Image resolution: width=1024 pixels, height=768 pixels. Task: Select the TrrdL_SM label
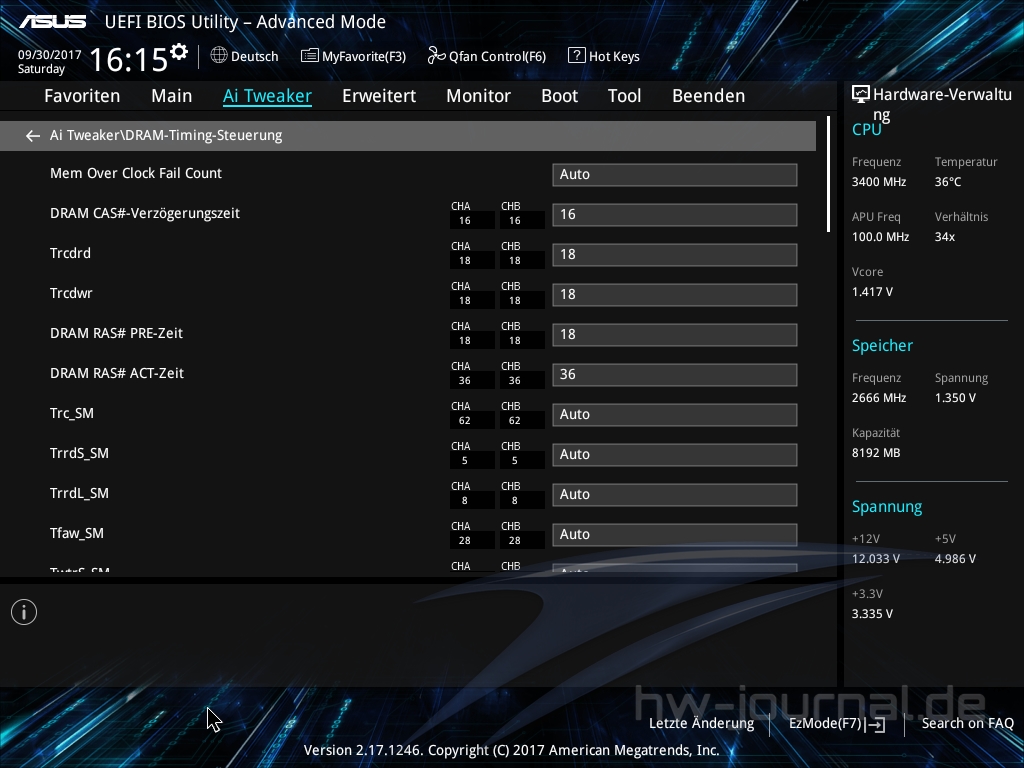[79, 493]
